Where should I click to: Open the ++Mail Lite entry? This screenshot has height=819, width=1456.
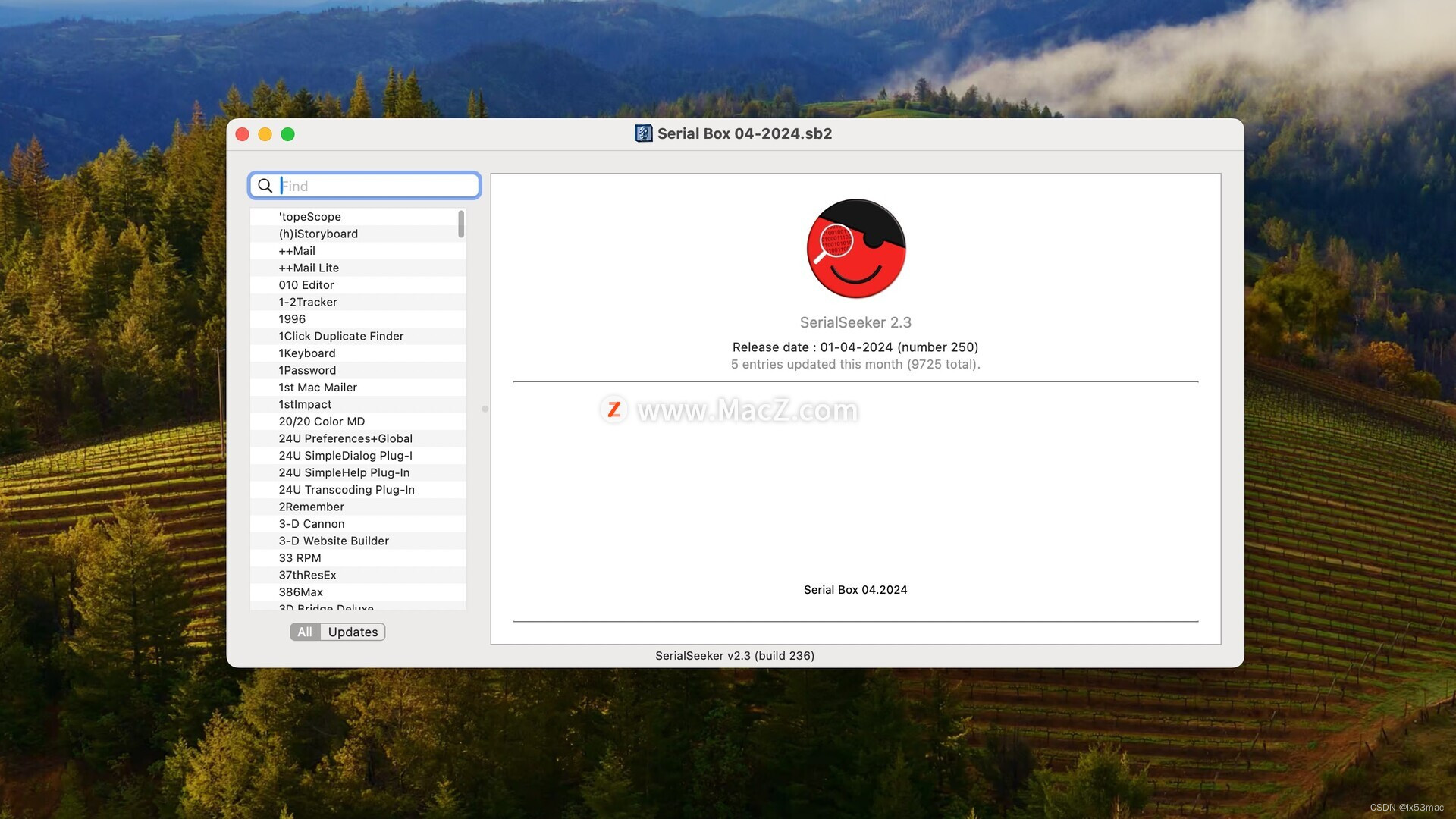pyautogui.click(x=309, y=268)
